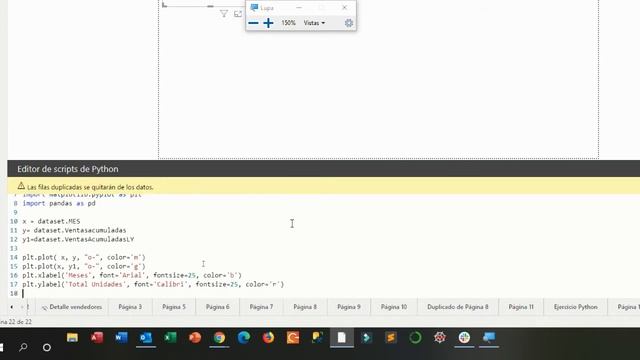Open the red web-like app on taskbar
Viewport: 640px width, 360px height.
[x=440, y=338]
